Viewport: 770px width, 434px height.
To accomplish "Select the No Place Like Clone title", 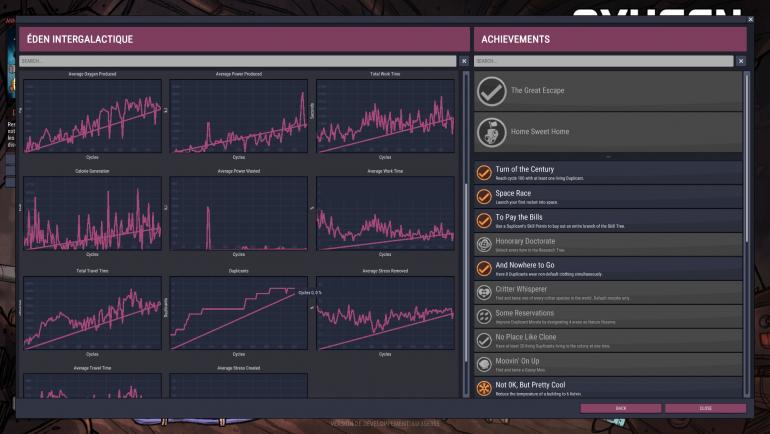I will (525, 337).
